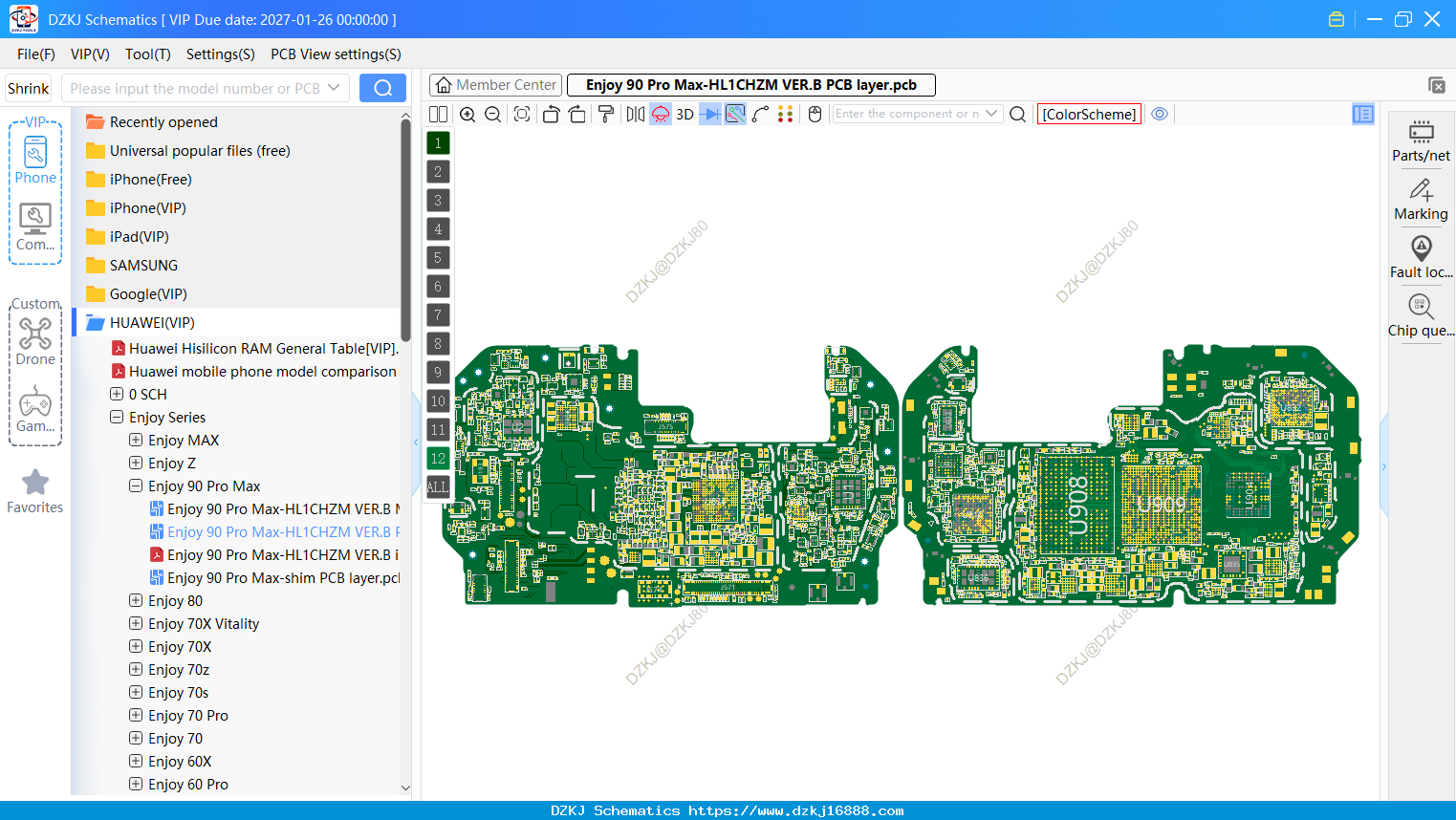Expand Enjoy MAX node
1456x820 pixels.
136,440
